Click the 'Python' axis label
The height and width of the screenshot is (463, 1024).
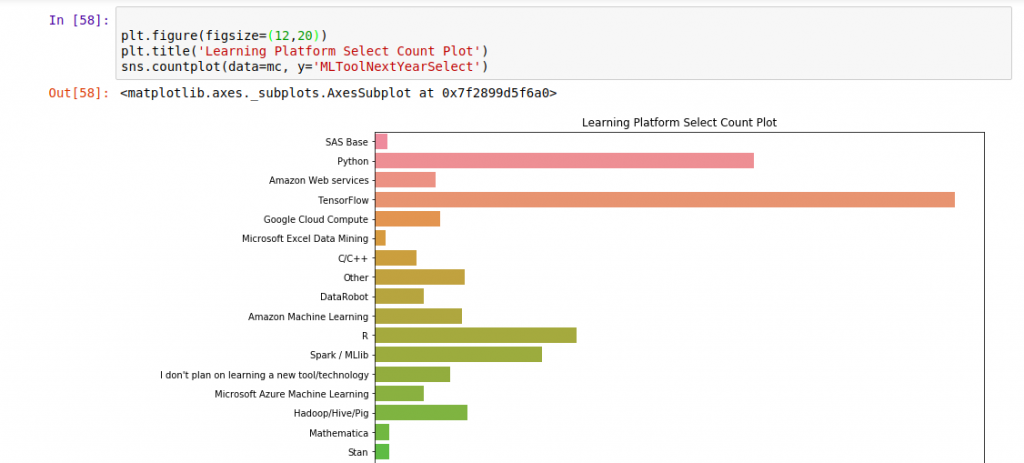pyautogui.click(x=353, y=161)
